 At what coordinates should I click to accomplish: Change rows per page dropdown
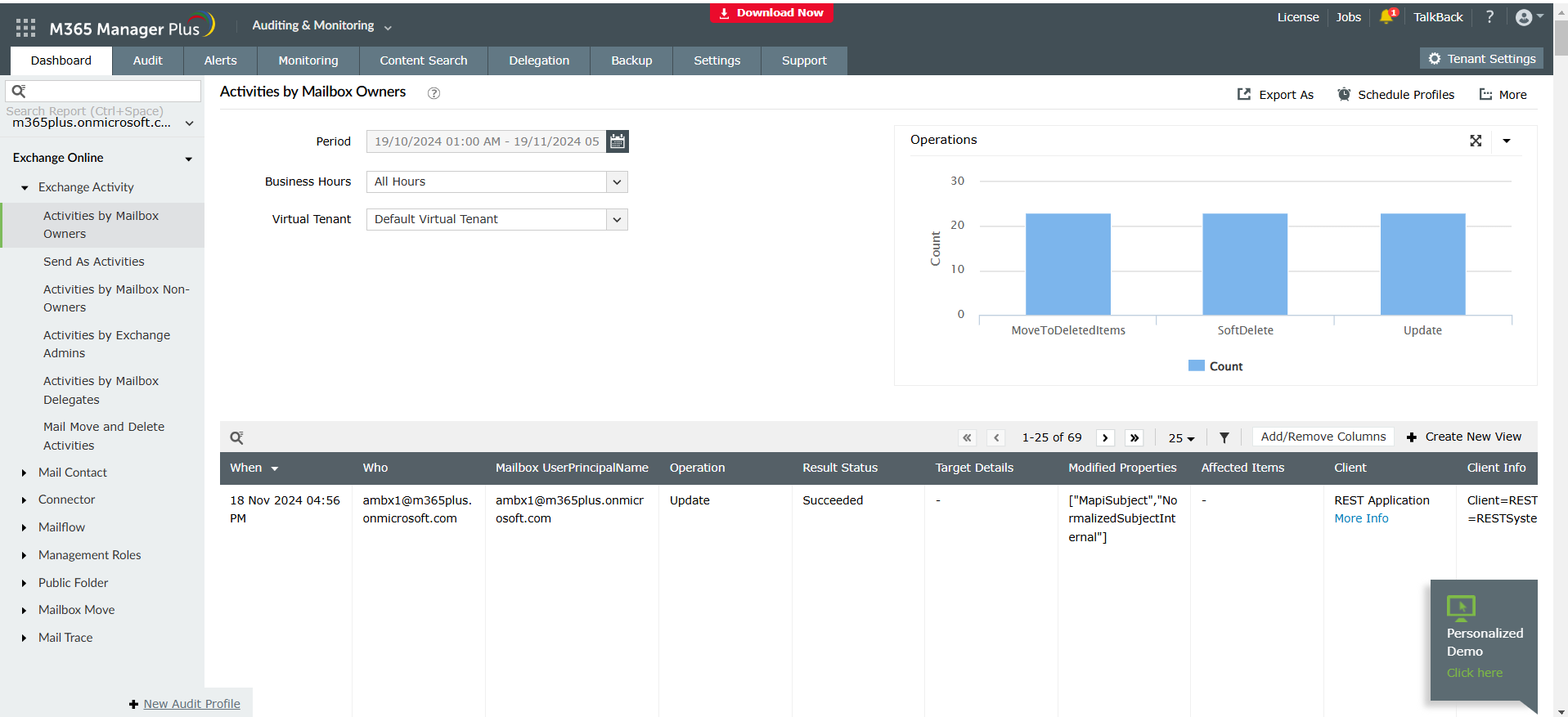coord(1181,438)
